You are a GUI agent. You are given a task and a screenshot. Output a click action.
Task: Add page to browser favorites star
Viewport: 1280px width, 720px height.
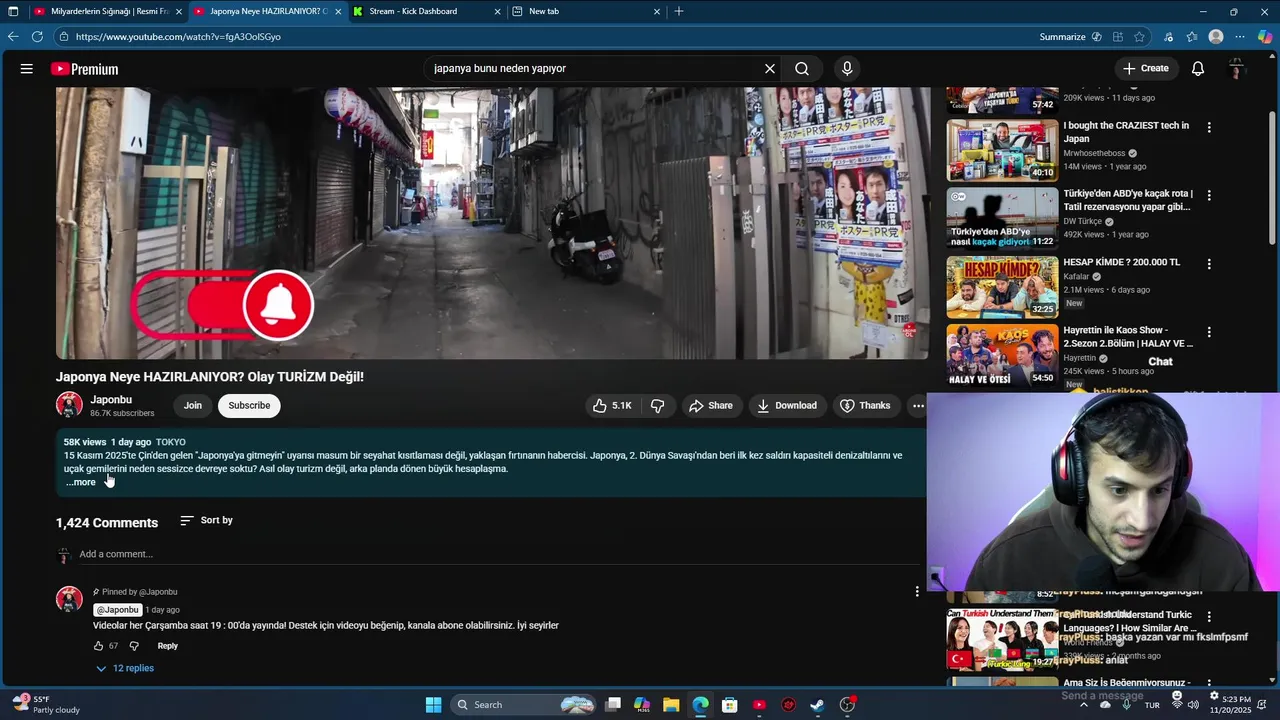[x=1139, y=37]
